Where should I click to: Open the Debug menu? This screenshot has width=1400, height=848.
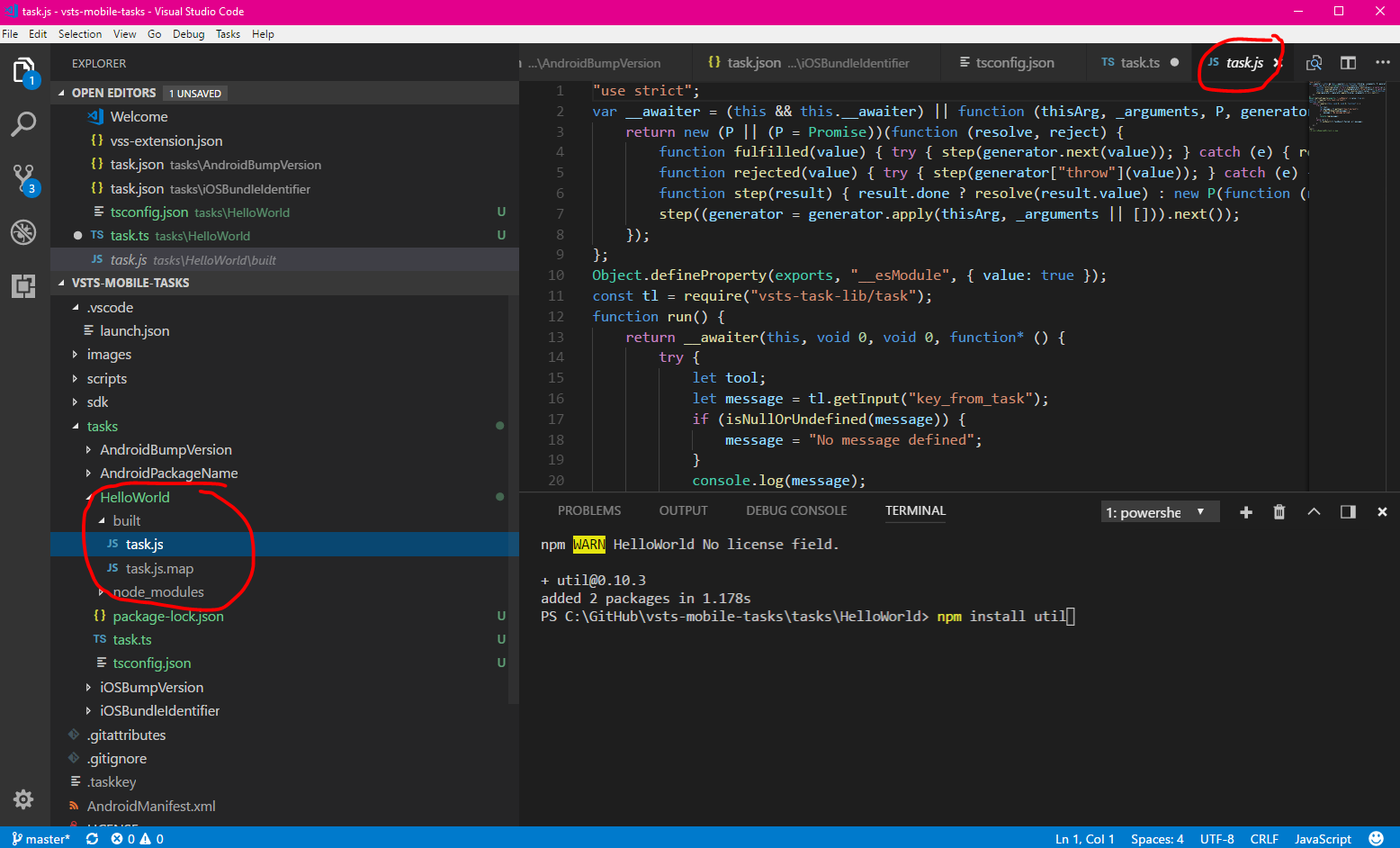pos(188,34)
